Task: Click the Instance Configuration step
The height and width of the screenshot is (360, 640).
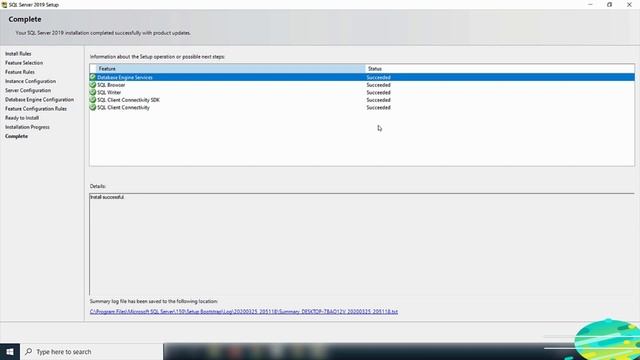Action: (x=30, y=81)
